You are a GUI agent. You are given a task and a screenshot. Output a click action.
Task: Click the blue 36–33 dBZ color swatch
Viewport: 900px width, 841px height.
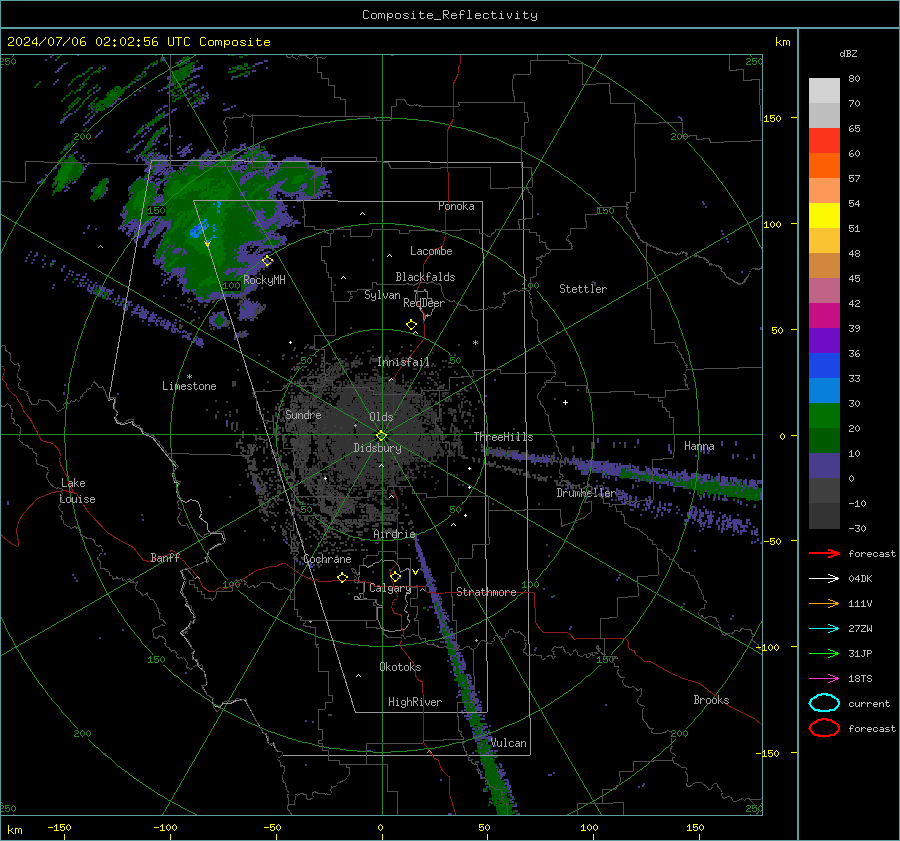(824, 366)
